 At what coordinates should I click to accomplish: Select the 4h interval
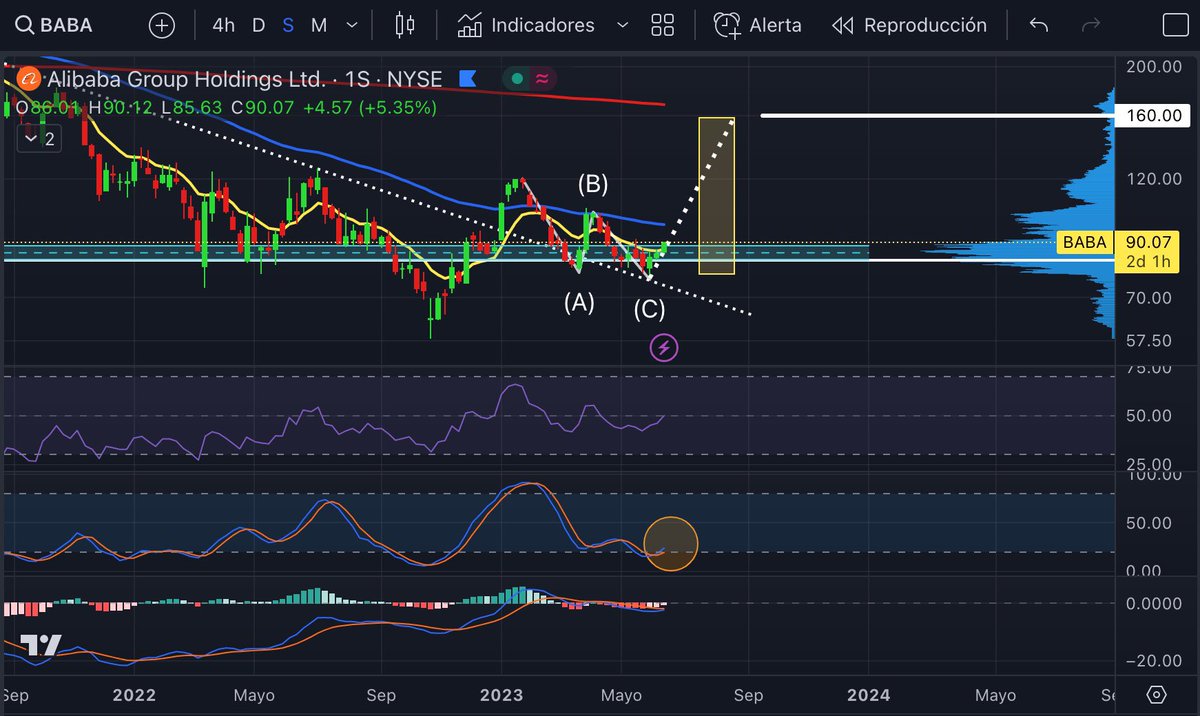pyautogui.click(x=223, y=25)
